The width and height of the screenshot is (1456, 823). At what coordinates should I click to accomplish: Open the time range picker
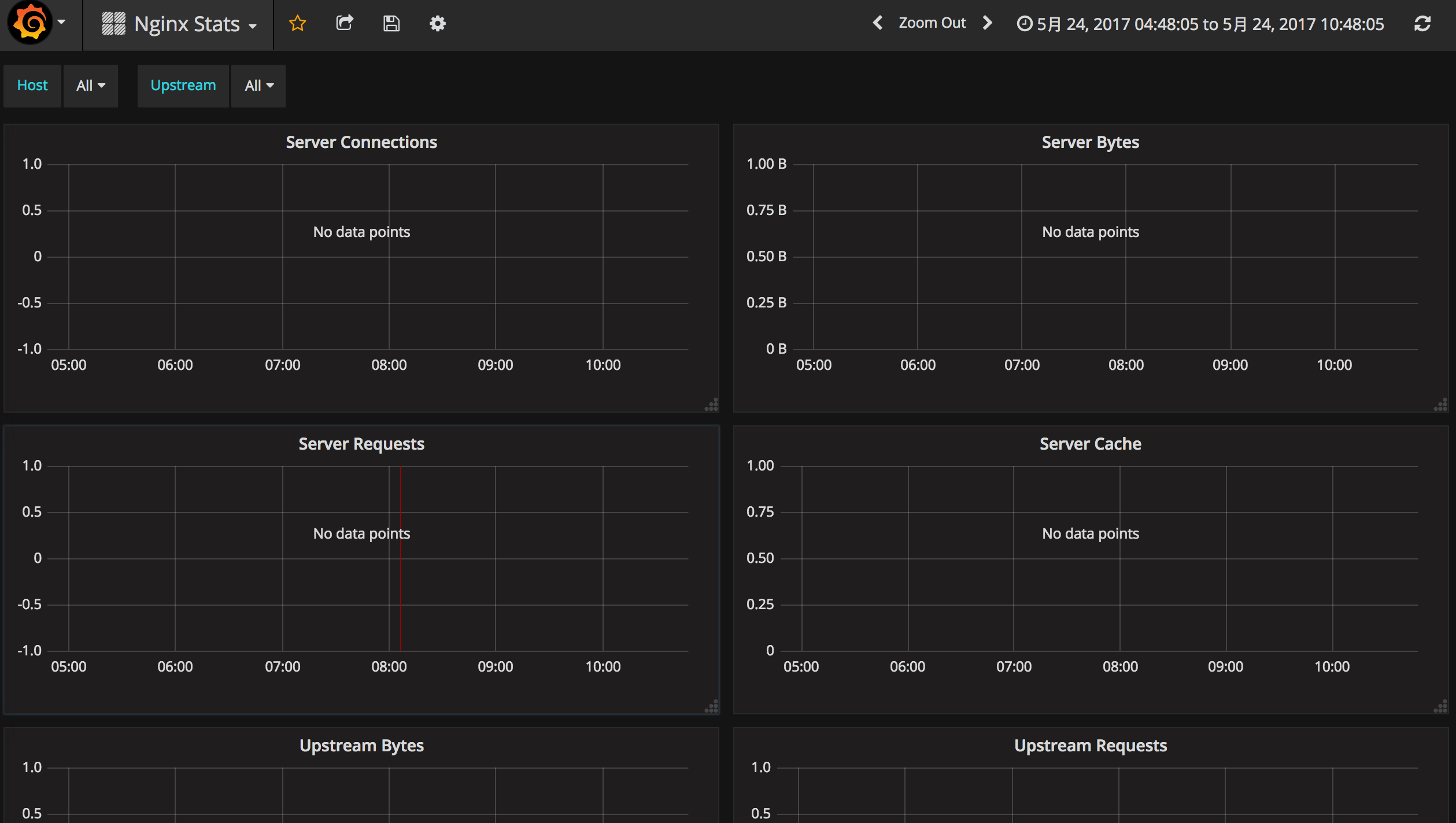(1200, 24)
